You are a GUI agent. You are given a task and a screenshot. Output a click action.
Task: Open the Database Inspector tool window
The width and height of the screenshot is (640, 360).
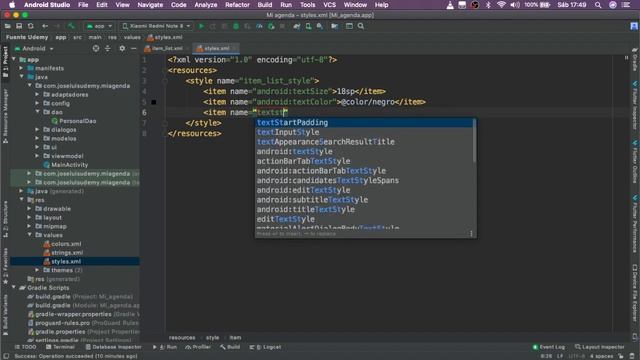(113, 347)
